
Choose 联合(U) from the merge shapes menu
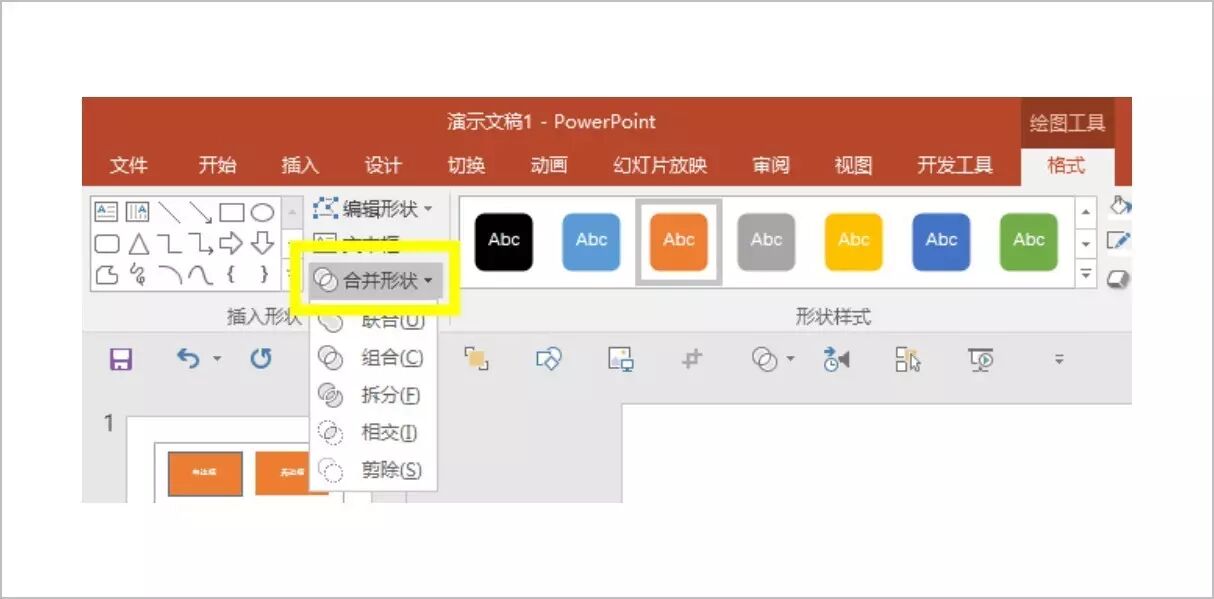tap(373, 321)
